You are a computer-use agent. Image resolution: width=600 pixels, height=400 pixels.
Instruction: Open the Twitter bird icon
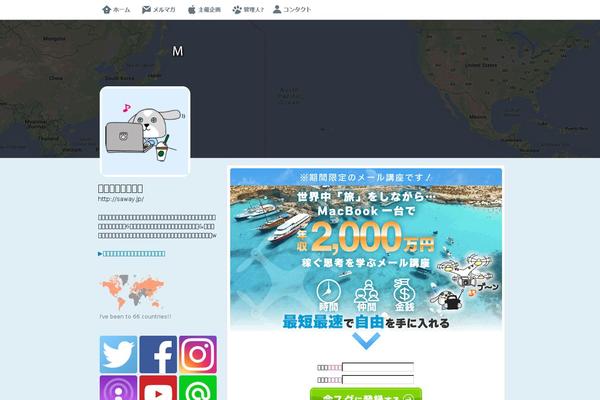(119, 354)
